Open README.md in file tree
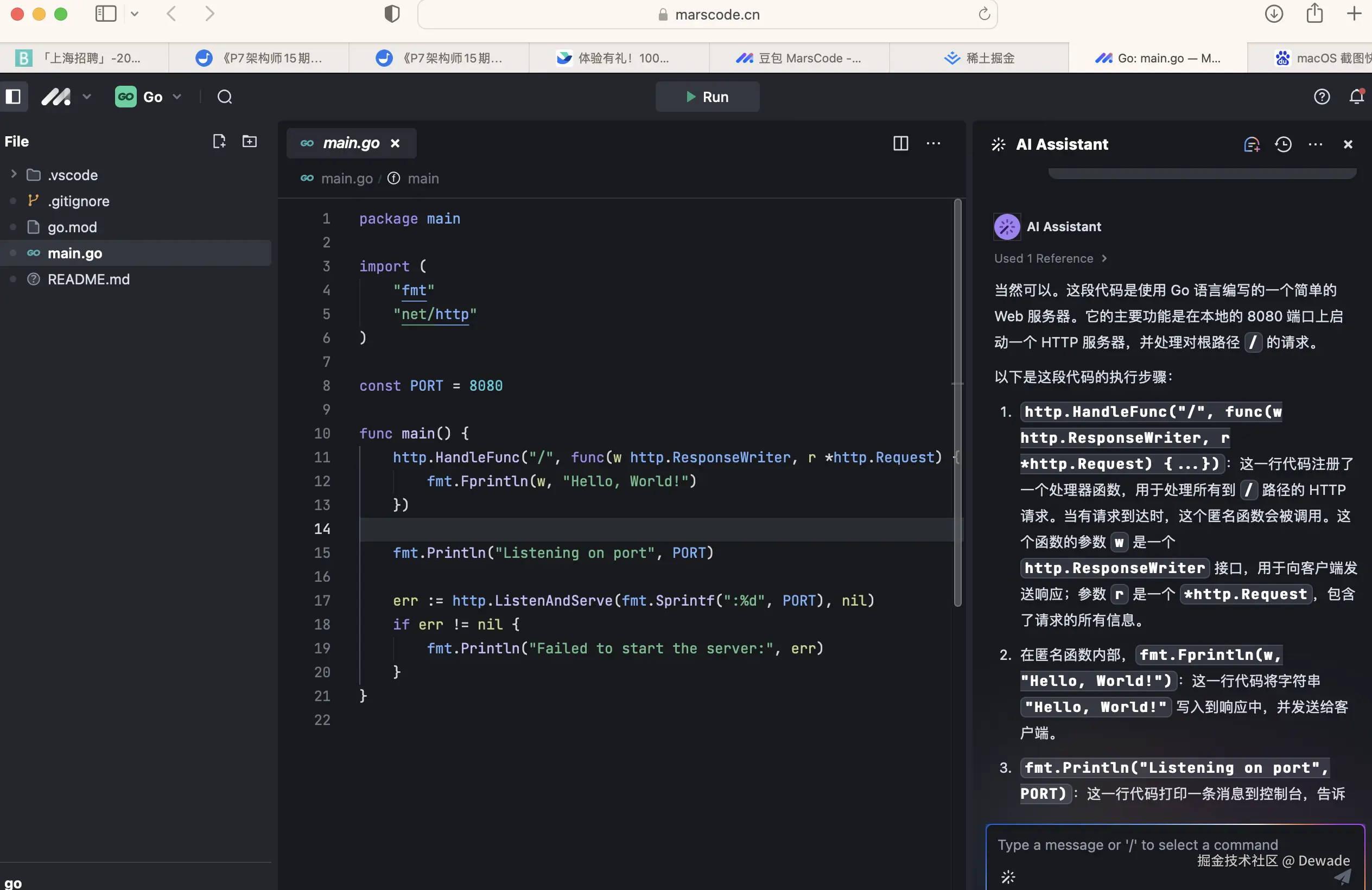The width and height of the screenshot is (1372, 890). tap(88, 279)
